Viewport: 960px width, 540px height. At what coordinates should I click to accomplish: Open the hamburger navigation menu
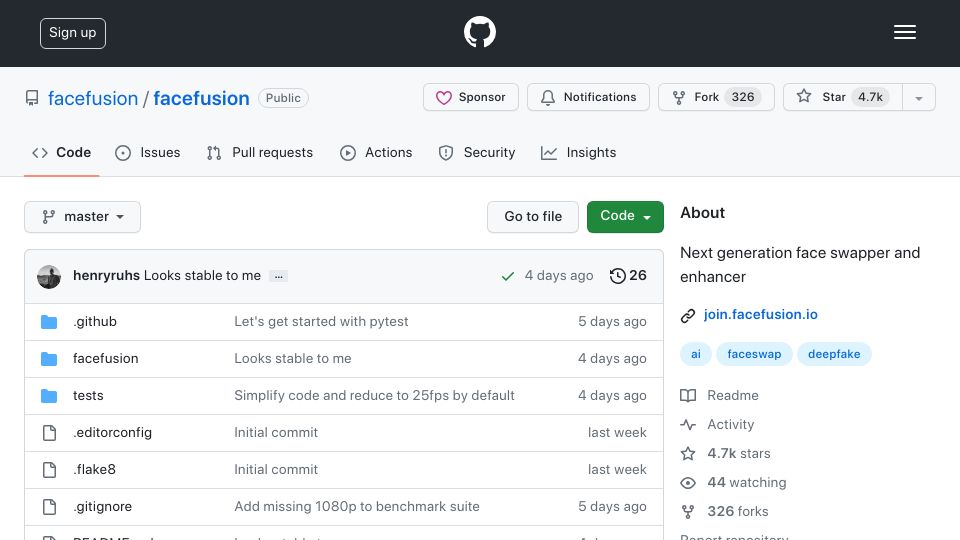904,32
